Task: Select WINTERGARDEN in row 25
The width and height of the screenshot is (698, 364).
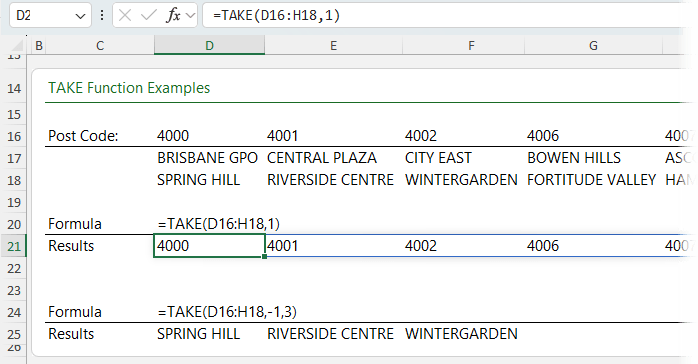Action: (x=461, y=334)
